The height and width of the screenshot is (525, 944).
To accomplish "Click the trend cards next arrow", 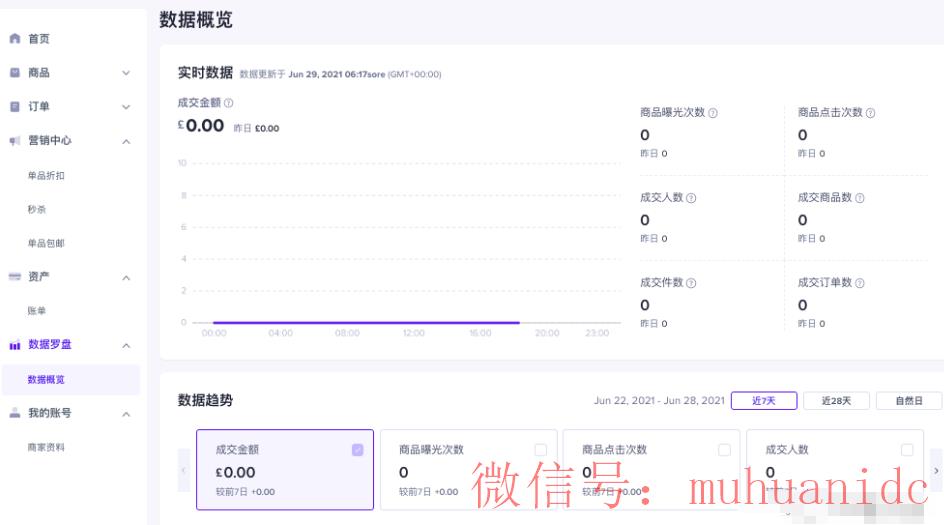I will coord(936,470).
